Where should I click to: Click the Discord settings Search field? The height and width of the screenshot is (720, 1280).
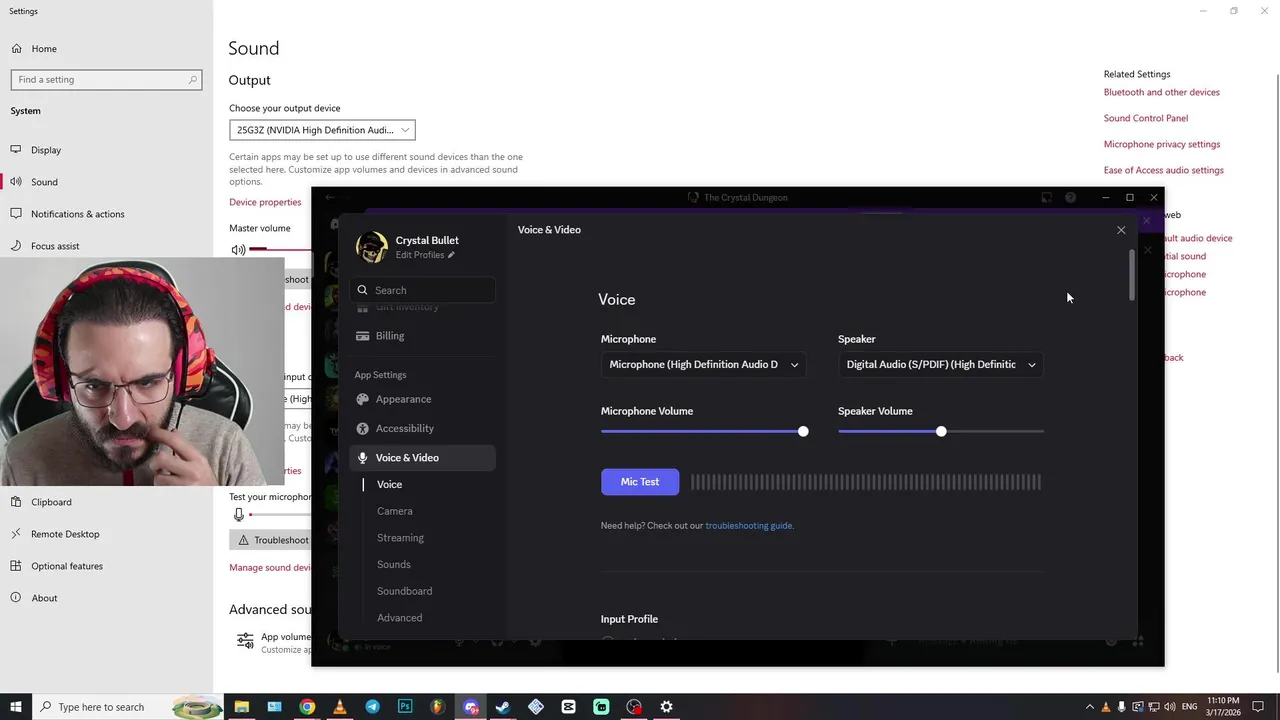click(423, 290)
